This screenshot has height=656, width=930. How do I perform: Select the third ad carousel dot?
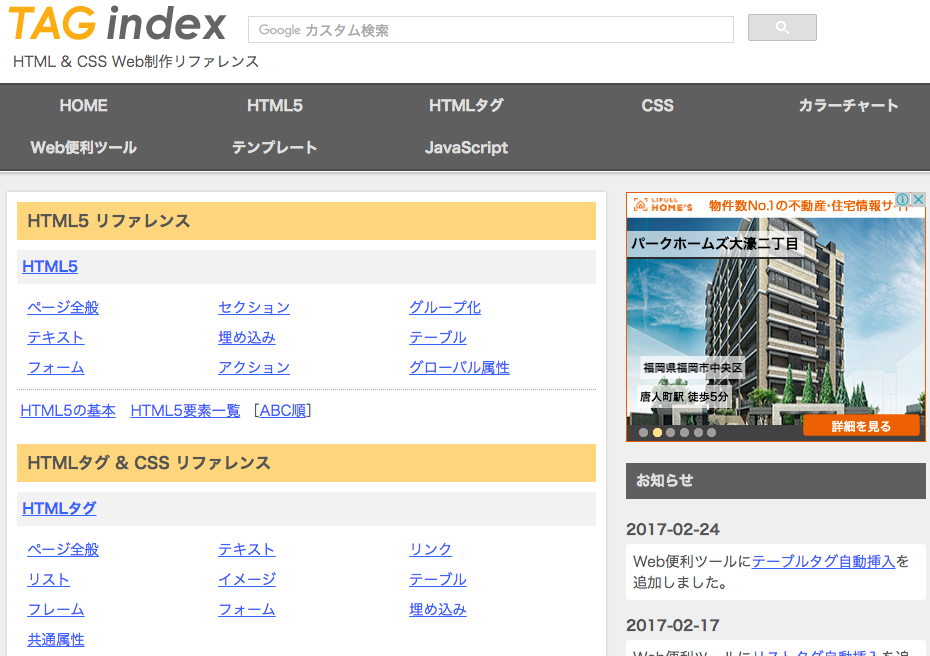click(670, 433)
